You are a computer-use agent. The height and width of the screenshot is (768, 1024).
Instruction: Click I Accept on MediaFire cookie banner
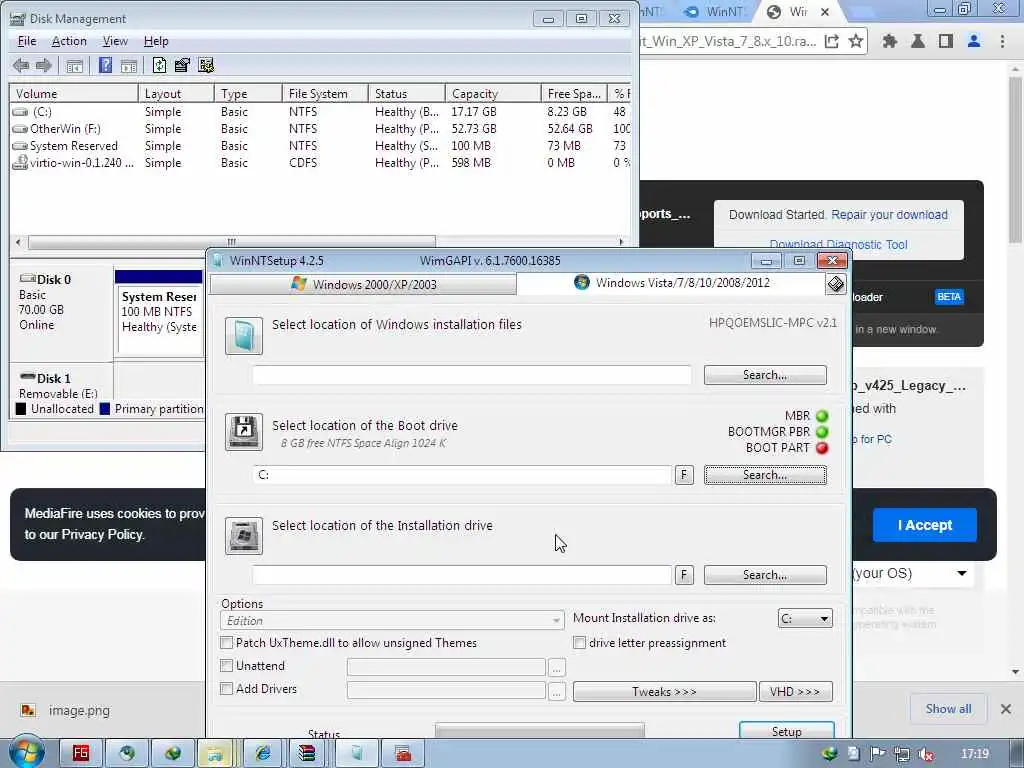point(925,525)
